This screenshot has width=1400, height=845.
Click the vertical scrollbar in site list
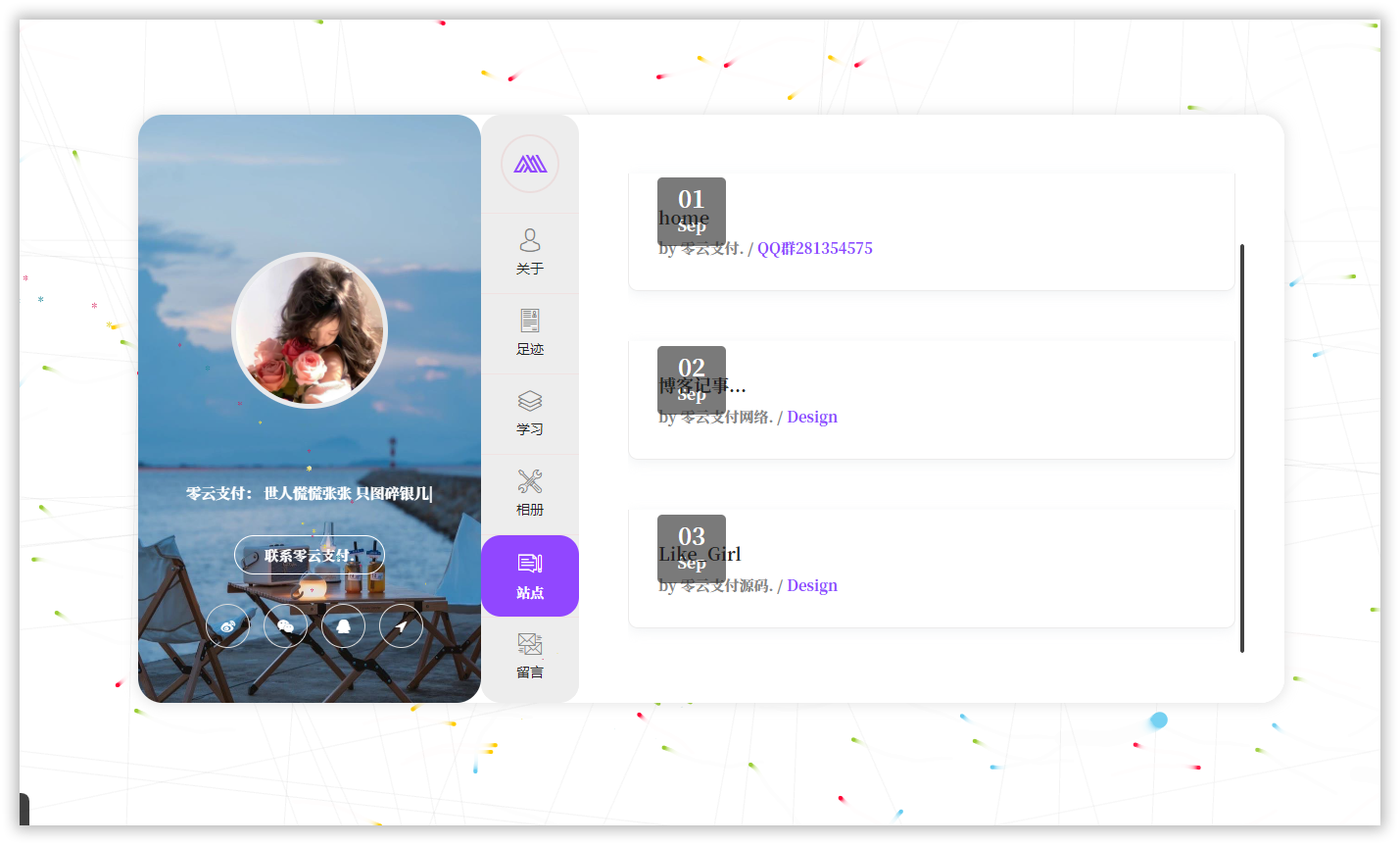pos(1242,448)
